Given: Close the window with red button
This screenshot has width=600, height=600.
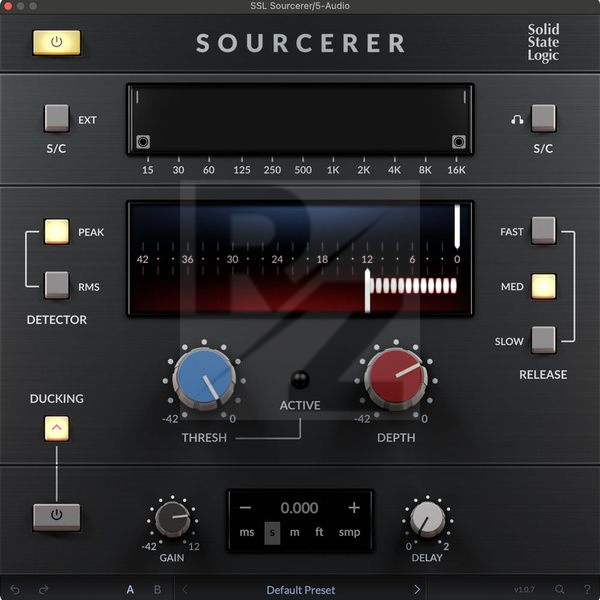Looking at the screenshot, I should click(8, 6).
